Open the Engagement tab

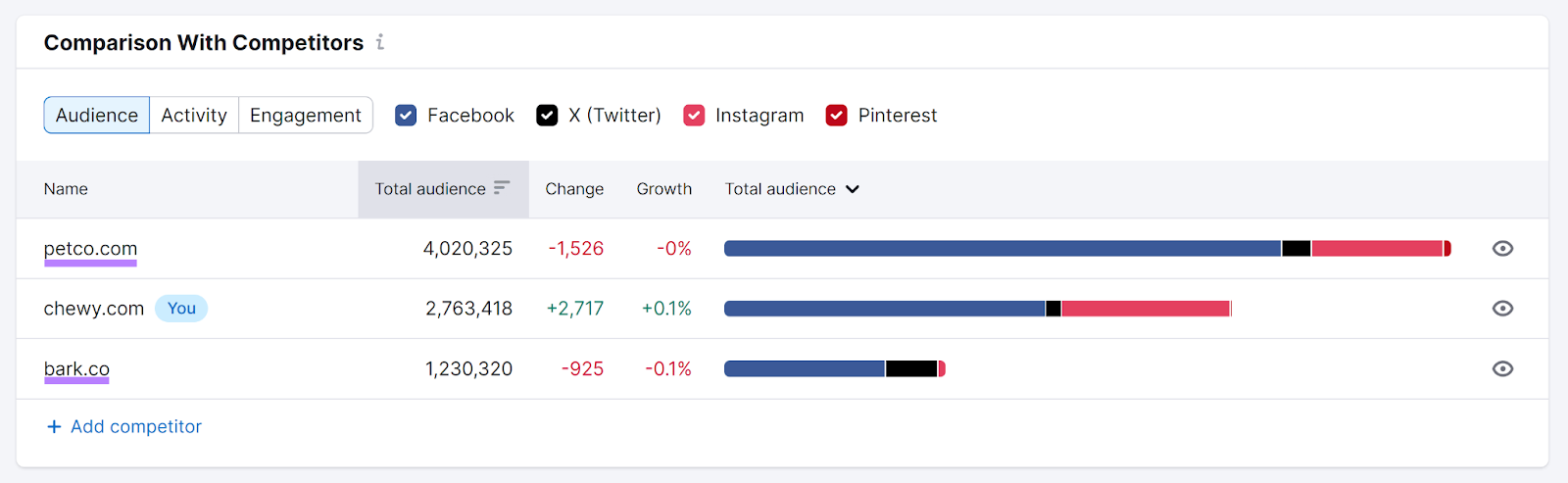(305, 116)
